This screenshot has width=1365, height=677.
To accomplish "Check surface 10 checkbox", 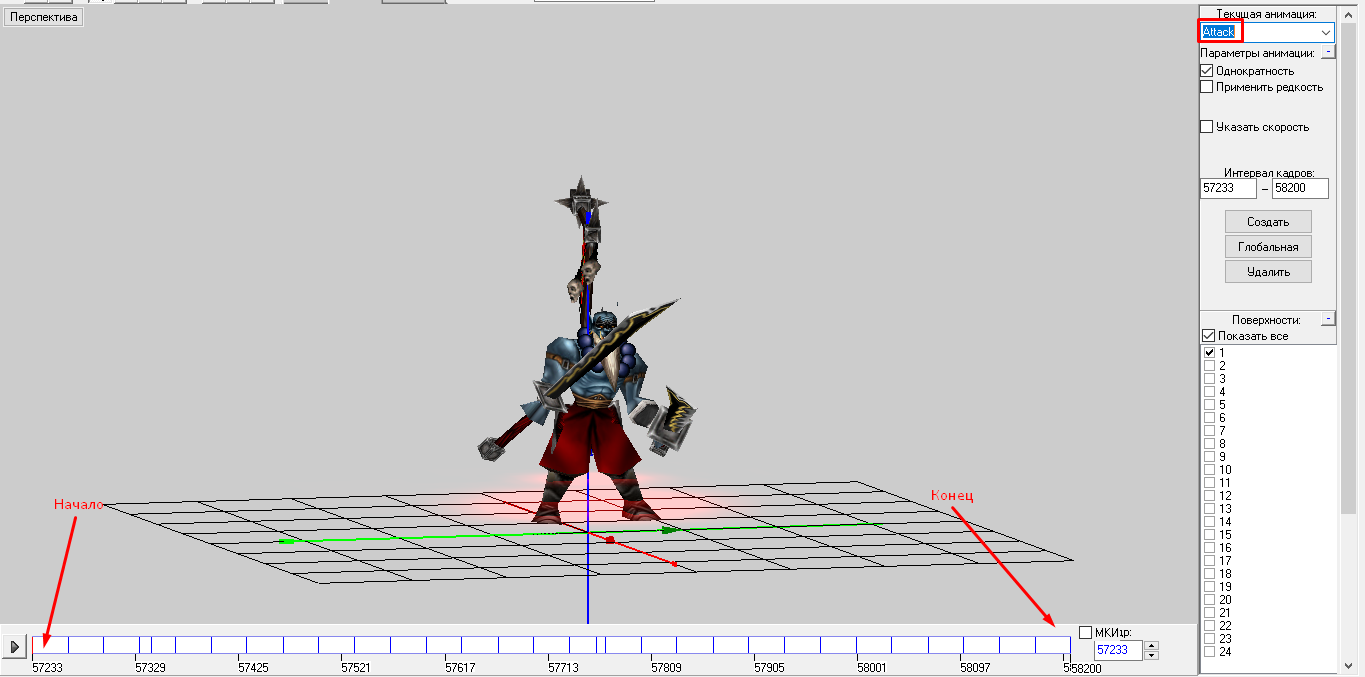I will (x=1209, y=470).
